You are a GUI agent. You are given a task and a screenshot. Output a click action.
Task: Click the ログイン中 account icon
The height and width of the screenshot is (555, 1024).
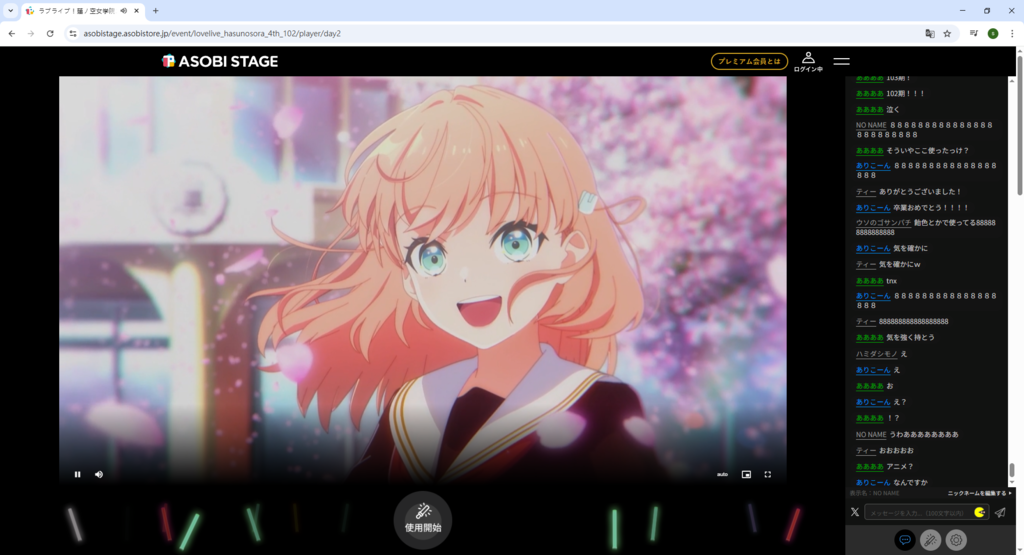pos(808,61)
